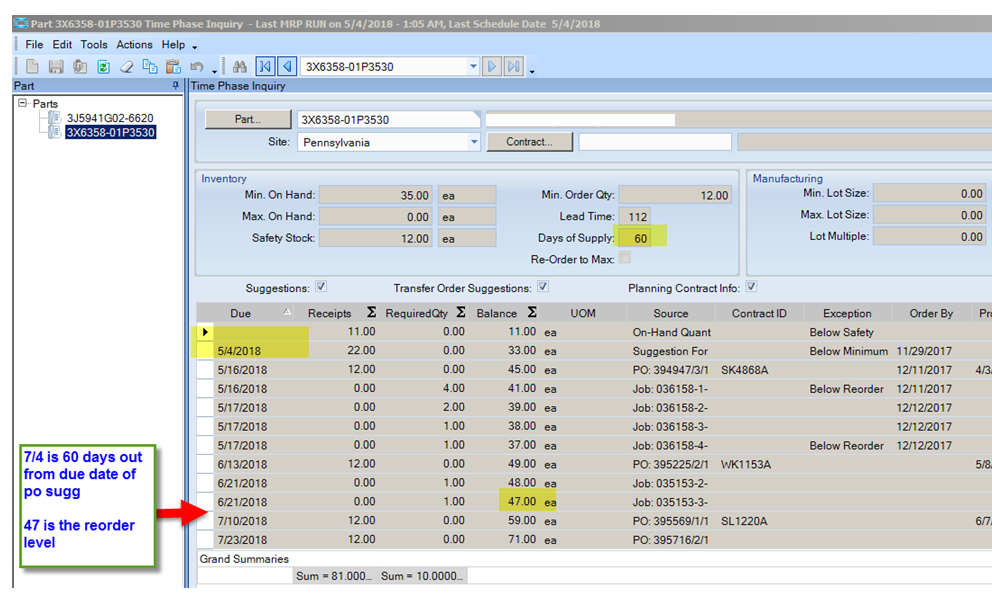Click the Clear eraser icon

coord(126,67)
